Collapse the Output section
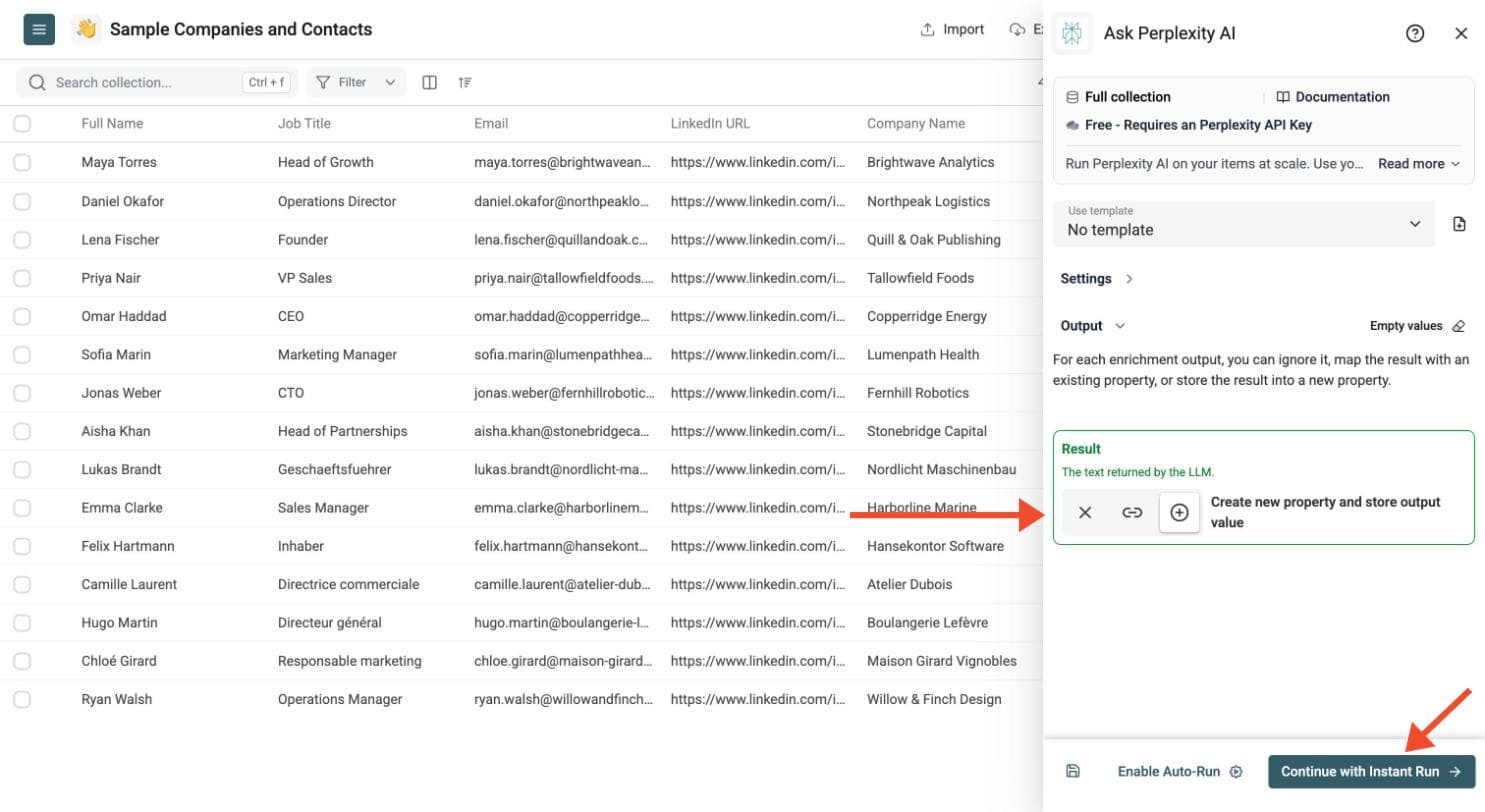Image resolution: width=1485 pixels, height=812 pixels. (1093, 326)
